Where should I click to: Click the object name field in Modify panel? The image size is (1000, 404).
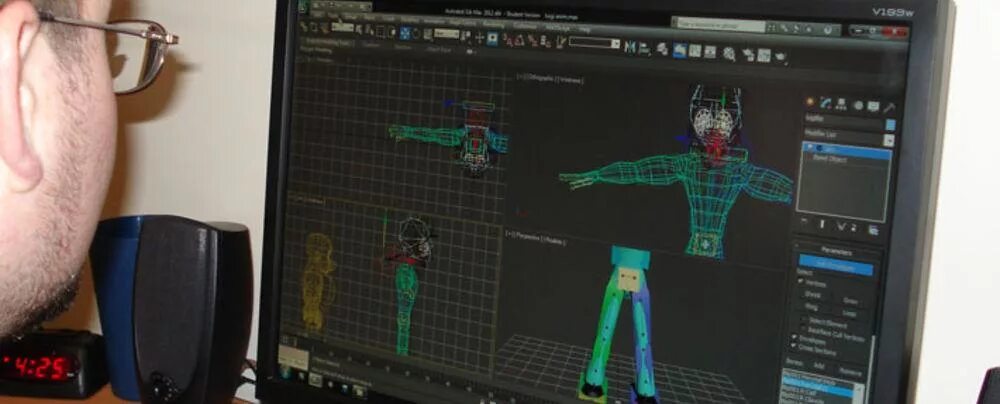pos(842,121)
